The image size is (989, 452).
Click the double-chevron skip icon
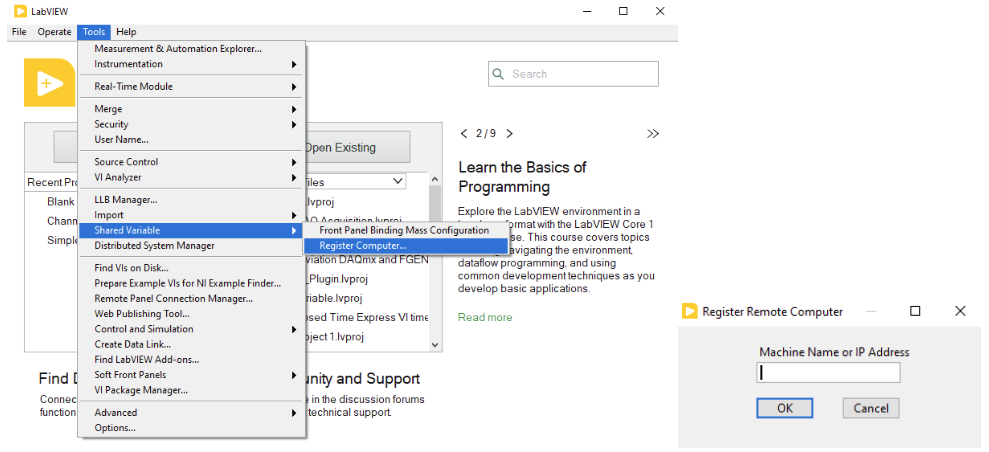point(653,133)
